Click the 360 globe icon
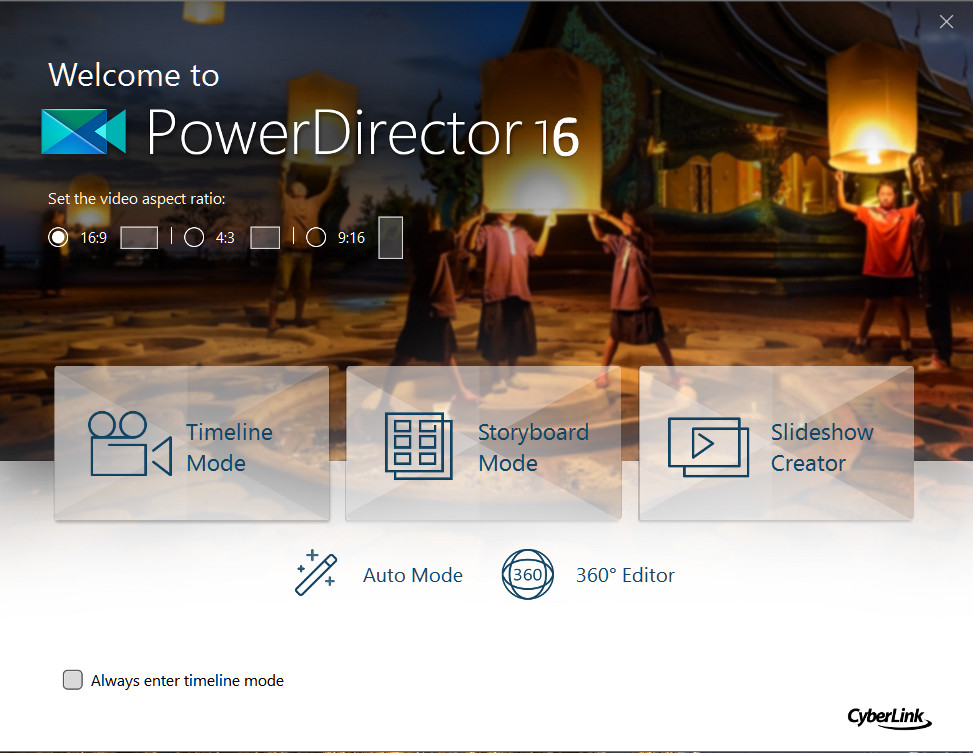 (x=527, y=575)
